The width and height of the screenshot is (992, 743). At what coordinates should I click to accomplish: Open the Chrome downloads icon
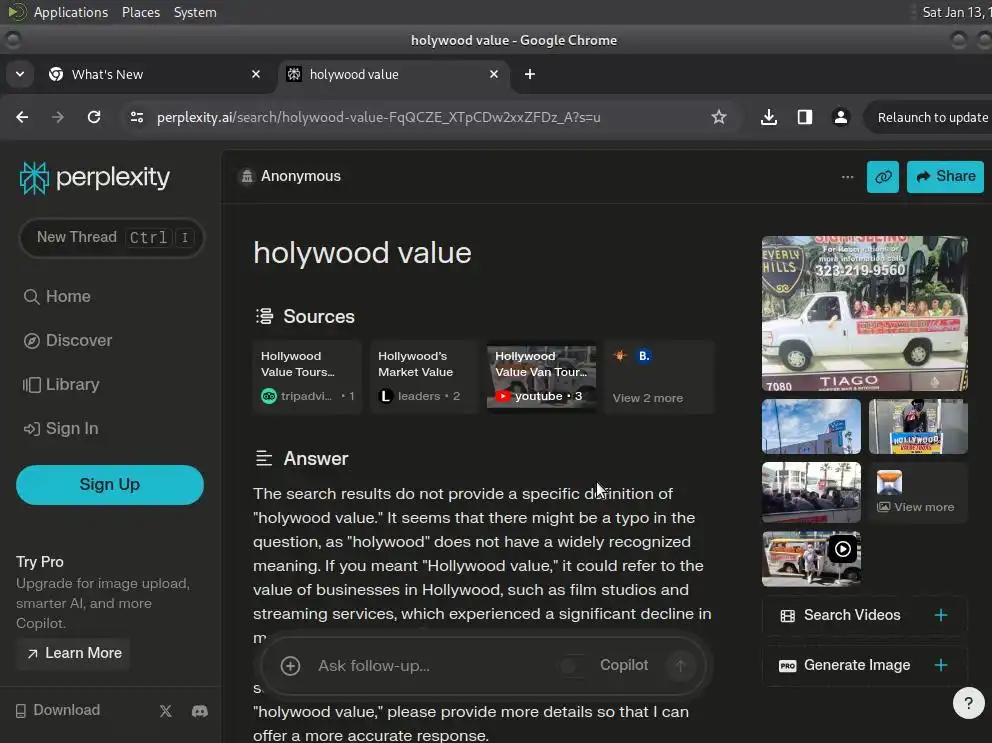click(x=769, y=117)
